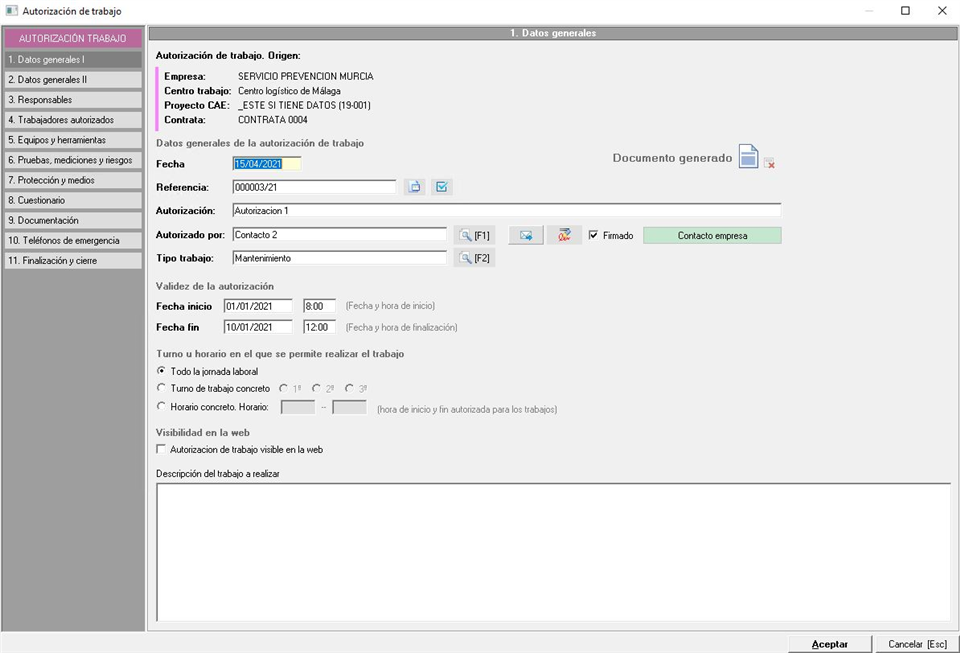This screenshot has height=653, width=960.
Task: Open the generated document icon
Action: pos(748,157)
